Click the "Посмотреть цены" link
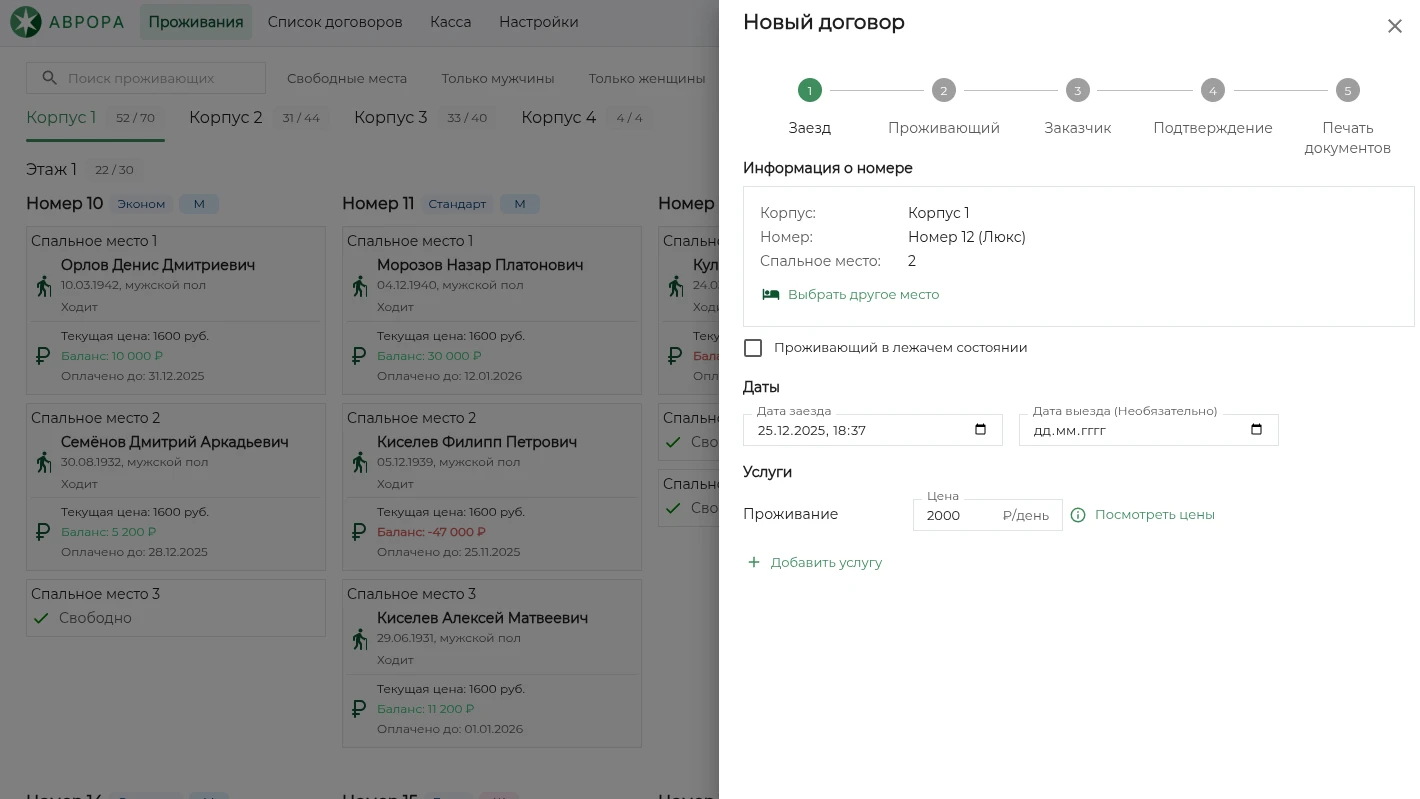This screenshot has width=1420, height=799. (1154, 515)
